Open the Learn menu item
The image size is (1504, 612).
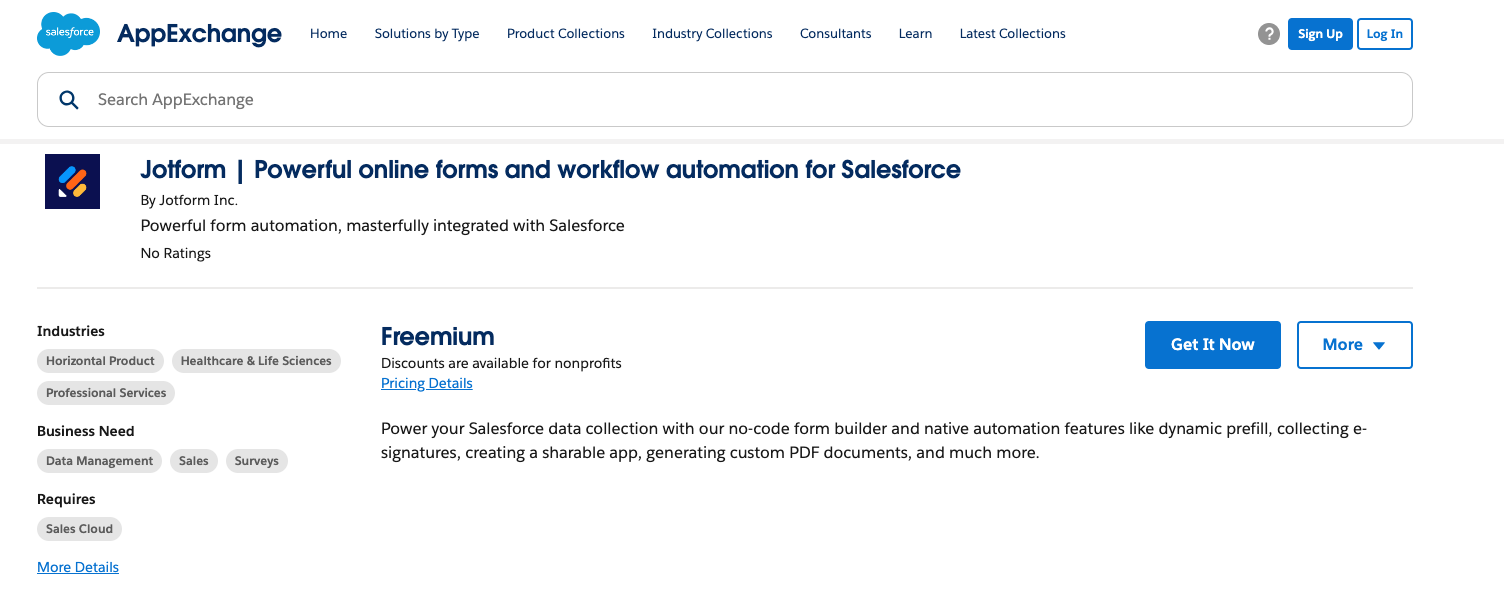pos(915,34)
